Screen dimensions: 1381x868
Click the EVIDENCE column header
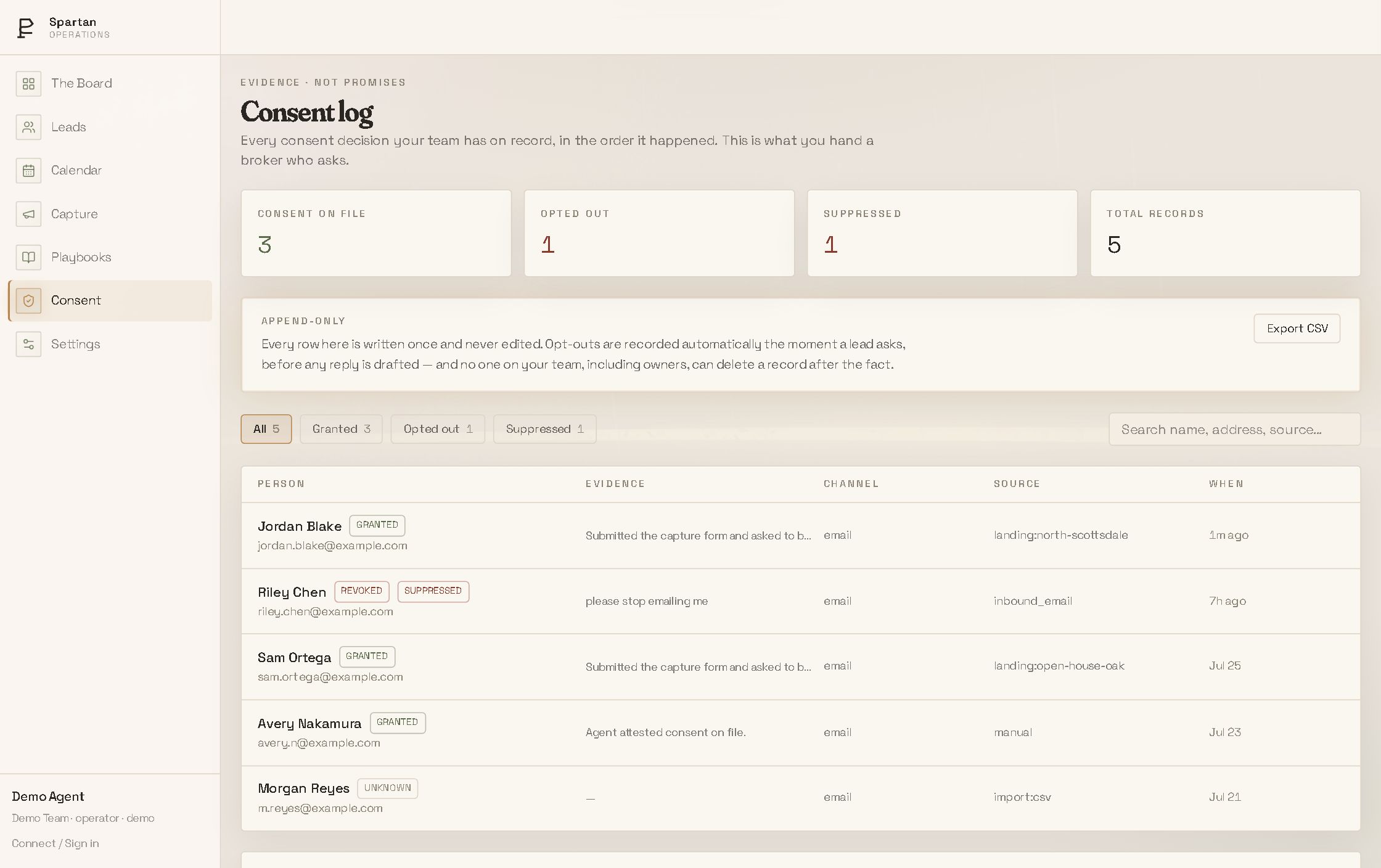(x=615, y=484)
